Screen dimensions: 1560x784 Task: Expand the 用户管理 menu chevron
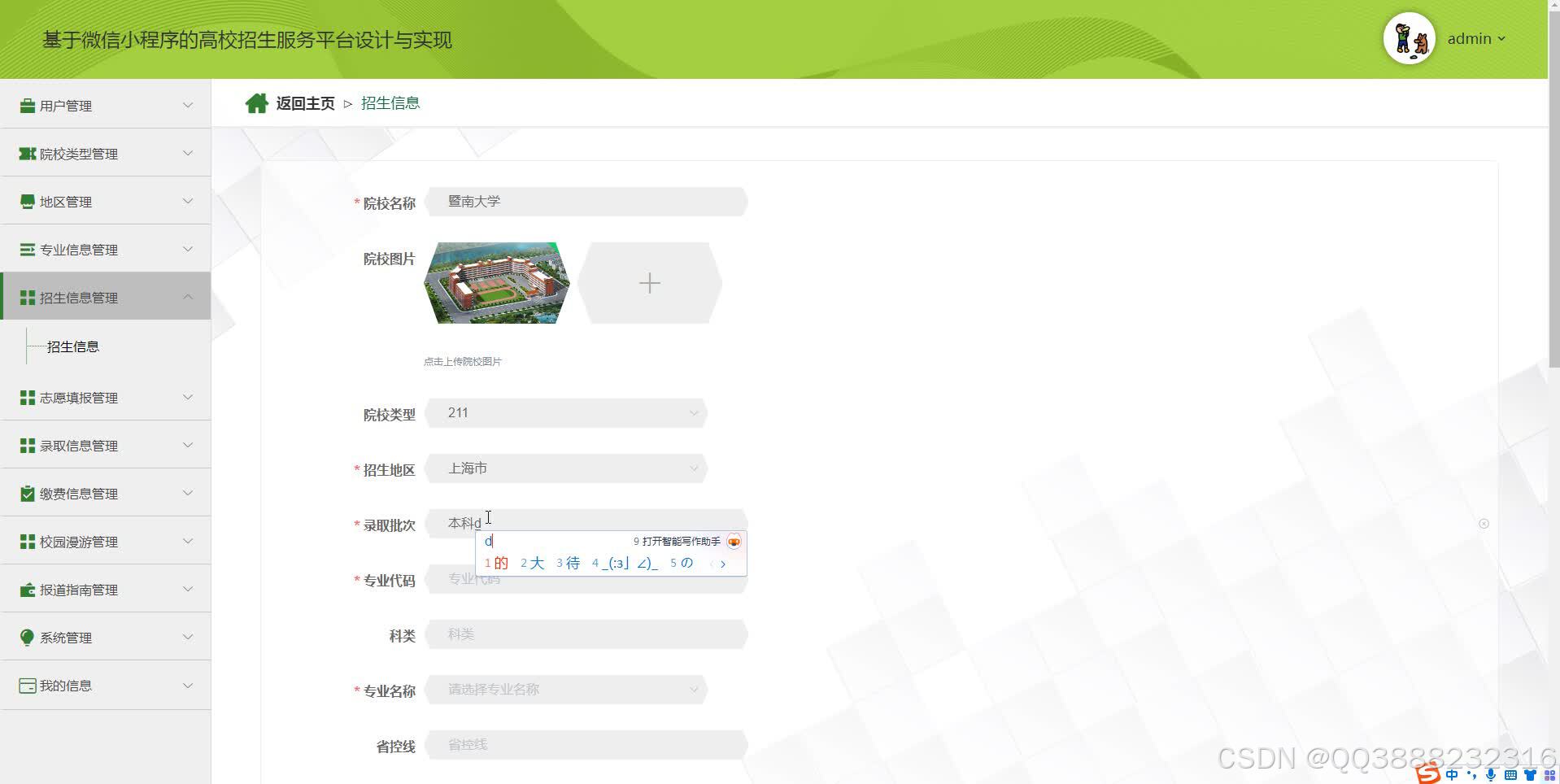[x=188, y=105]
